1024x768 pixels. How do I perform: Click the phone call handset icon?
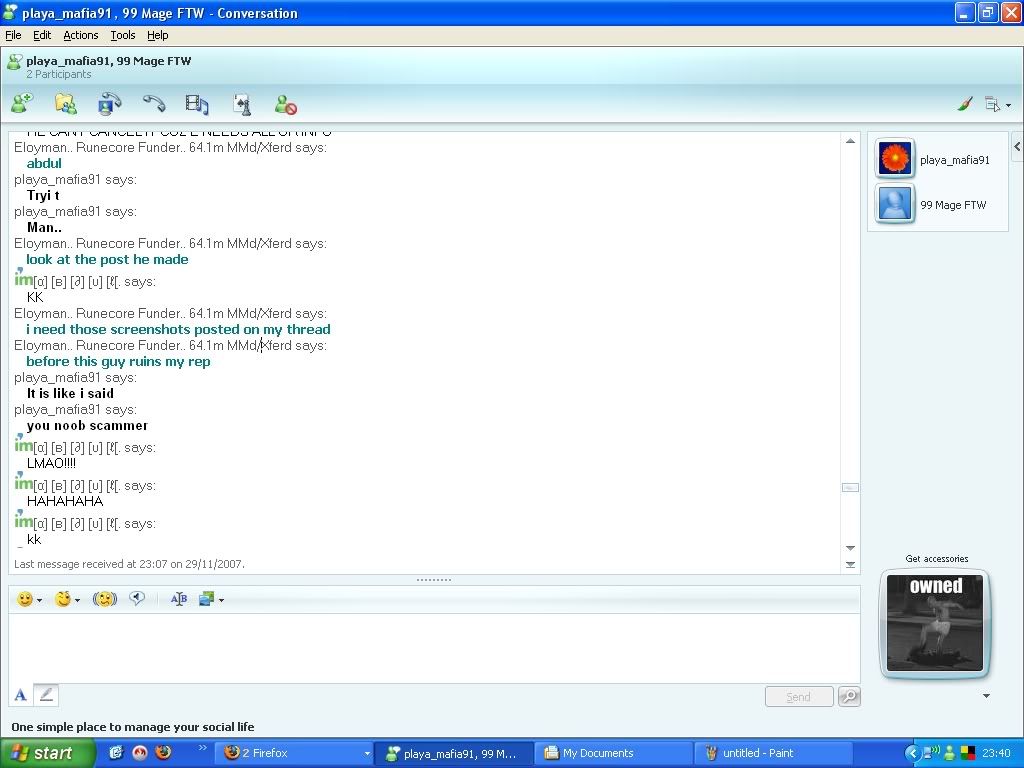(x=153, y=104)
